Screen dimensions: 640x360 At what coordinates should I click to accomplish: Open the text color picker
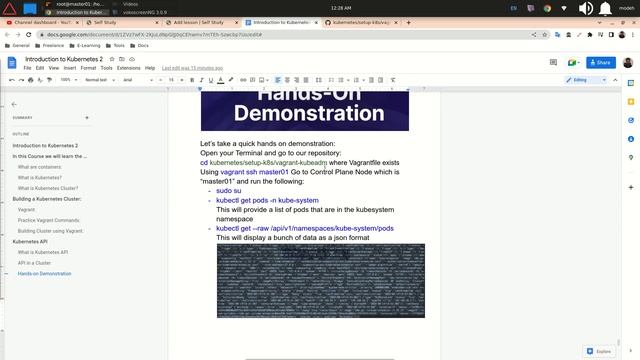pos(221,80)
